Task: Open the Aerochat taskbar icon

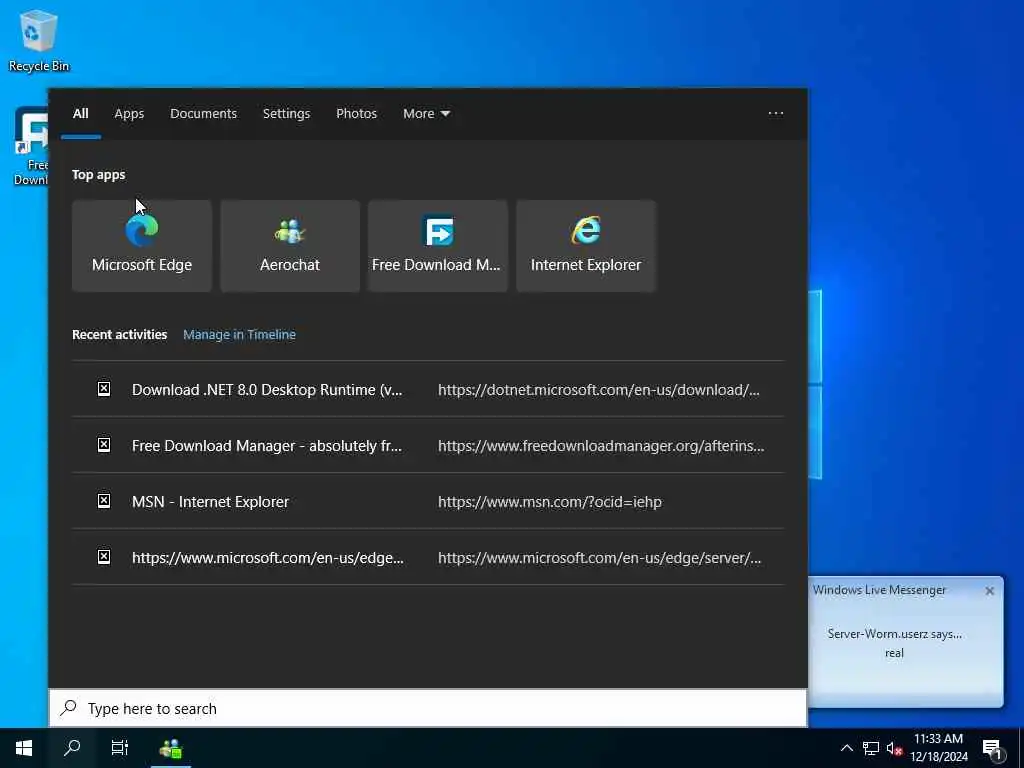Action: (x=171, y=748)
